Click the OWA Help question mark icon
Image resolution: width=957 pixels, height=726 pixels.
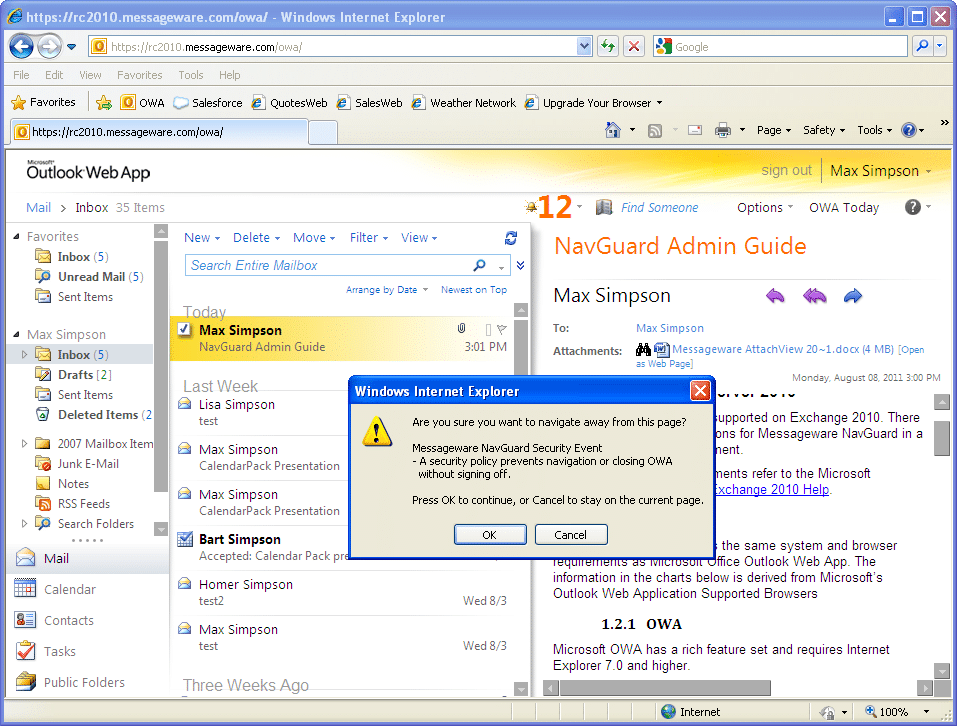(x=912, y=207)
